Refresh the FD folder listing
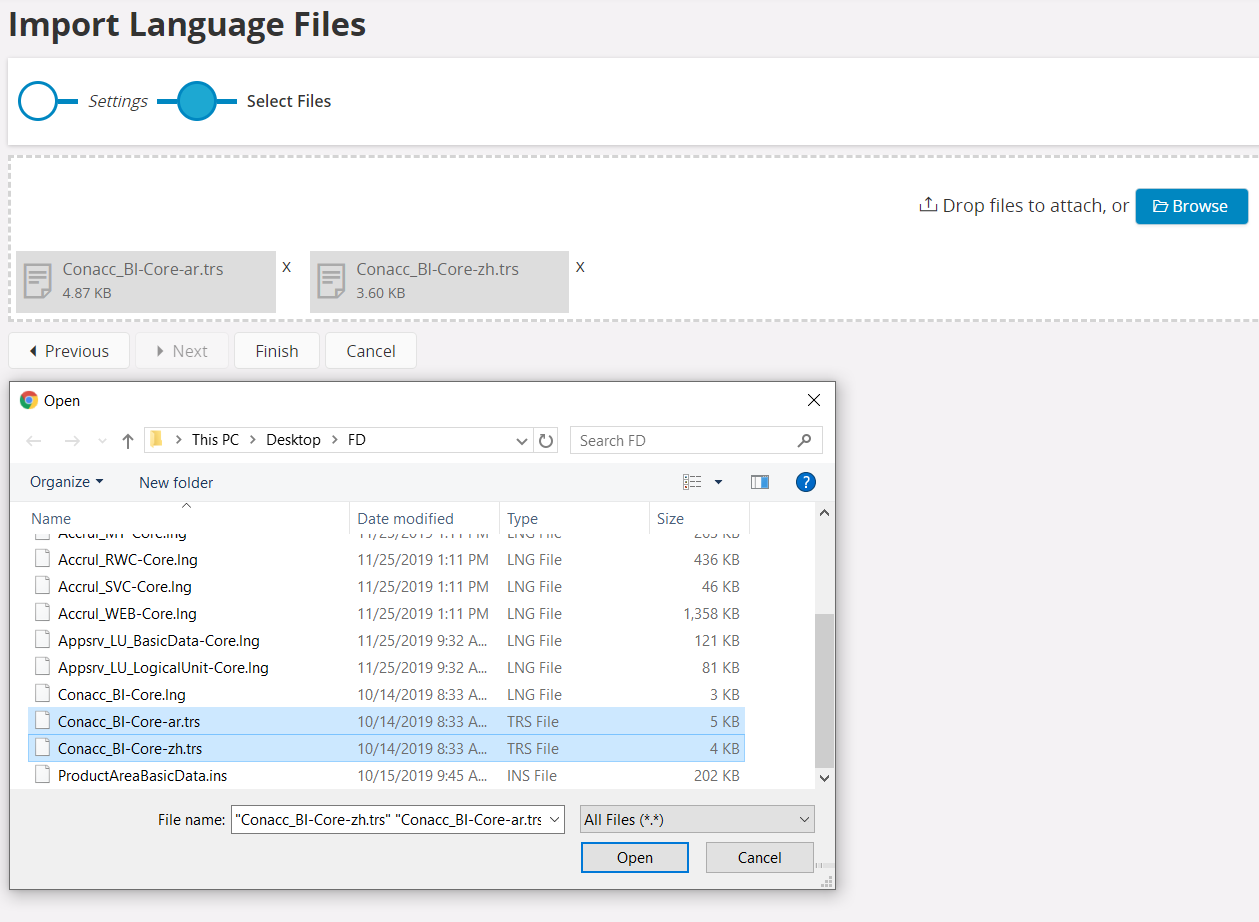This screenshot has height=922, width=1259. (546, 441)
